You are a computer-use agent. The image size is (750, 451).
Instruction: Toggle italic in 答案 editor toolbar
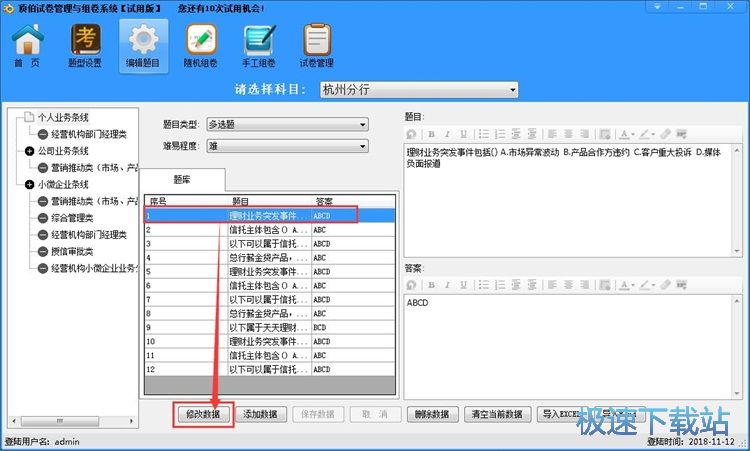(447, 285)
